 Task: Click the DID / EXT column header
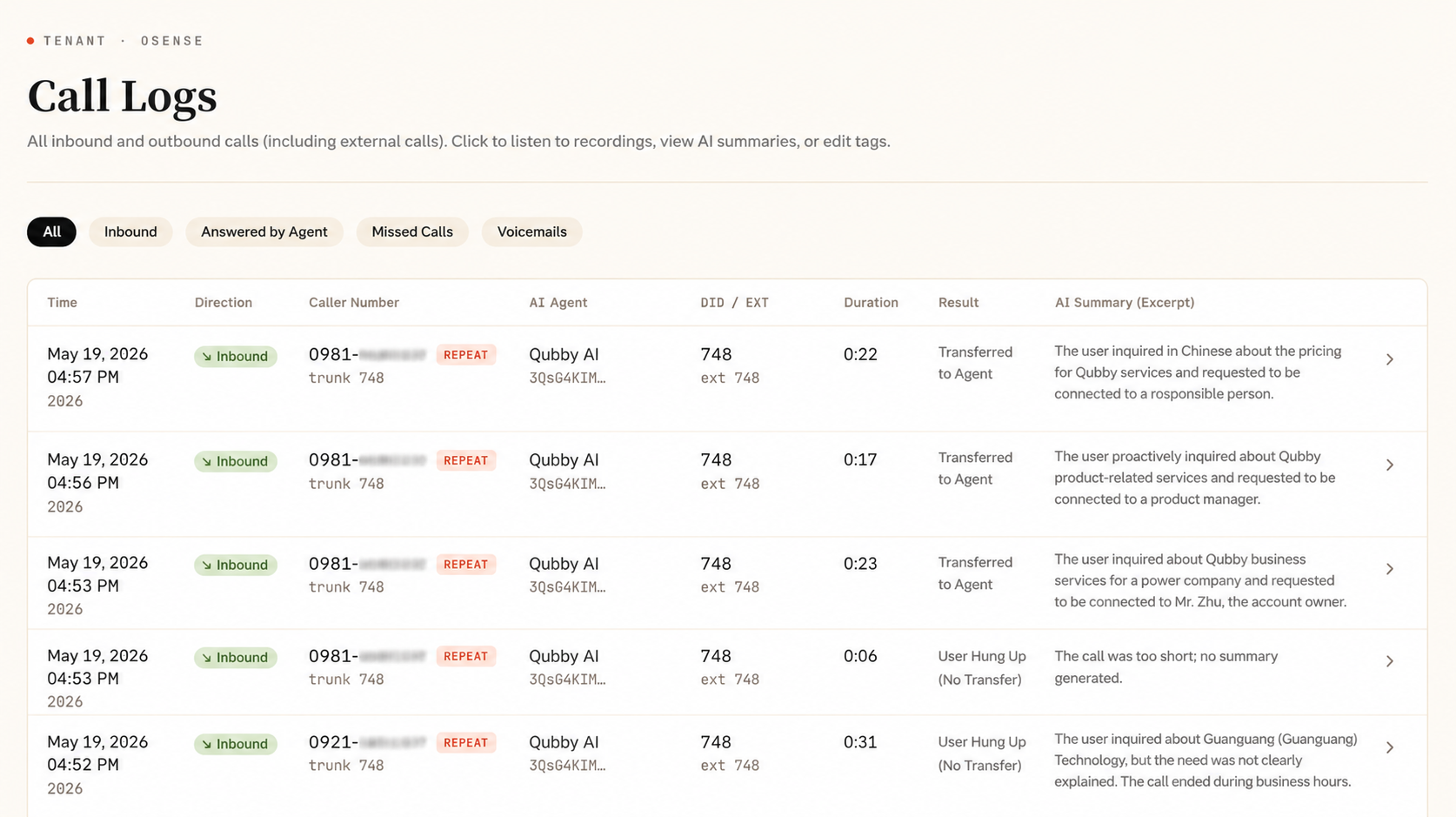(735, 303)
